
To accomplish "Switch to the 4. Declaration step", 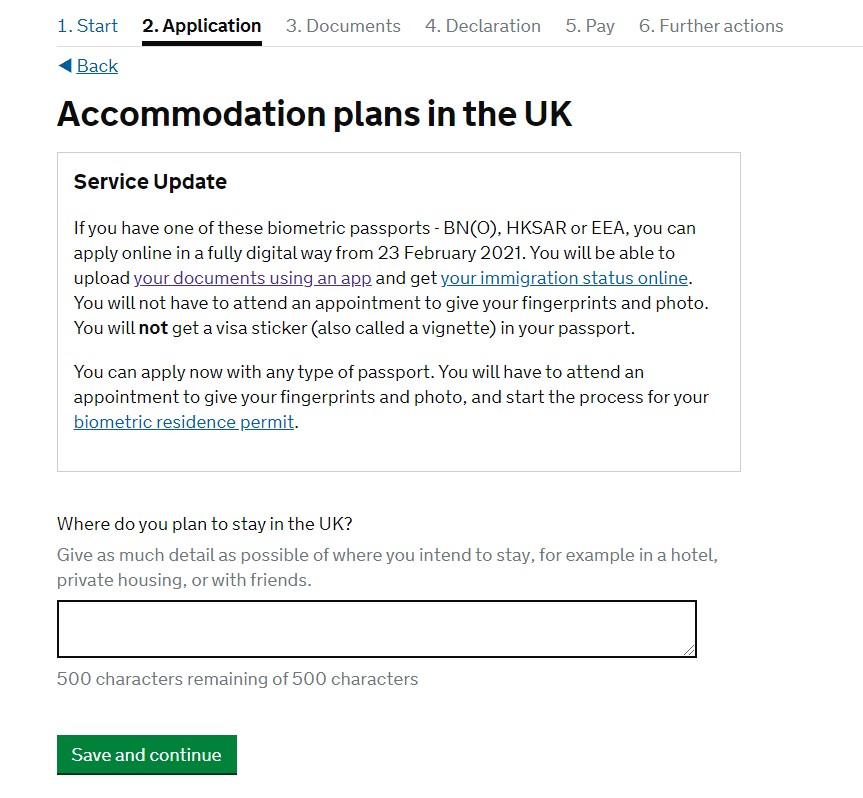I will pyautogui.click(x=482, y=26).
